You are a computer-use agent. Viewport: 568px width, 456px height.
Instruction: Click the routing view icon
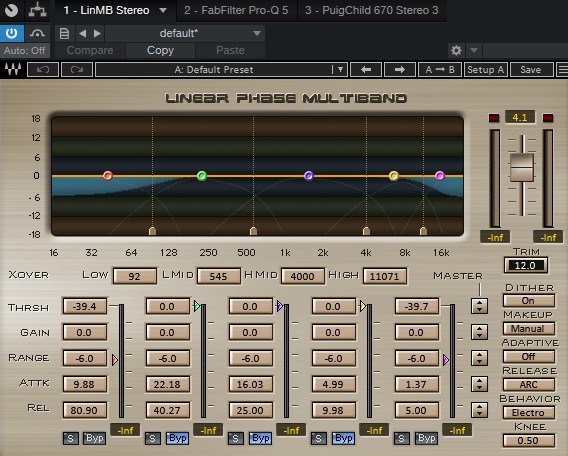coord(38,10)
